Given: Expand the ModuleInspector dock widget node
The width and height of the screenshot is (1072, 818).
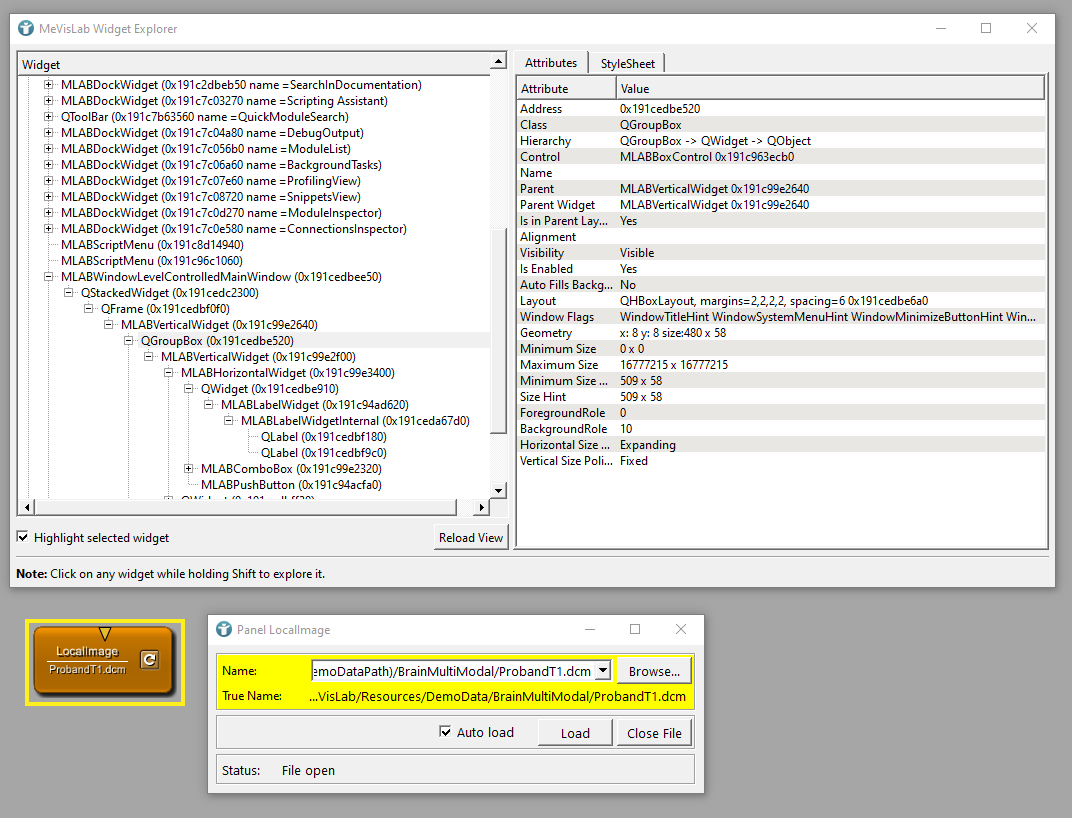Looking at the screenshot, I should [x=49, y=213].
